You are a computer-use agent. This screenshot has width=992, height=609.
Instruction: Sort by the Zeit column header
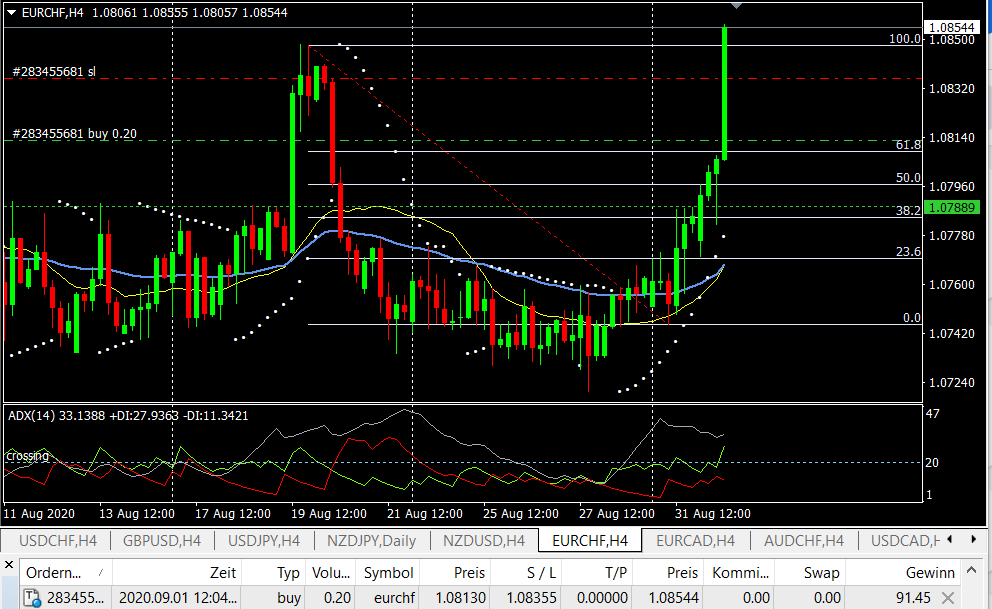177,573
